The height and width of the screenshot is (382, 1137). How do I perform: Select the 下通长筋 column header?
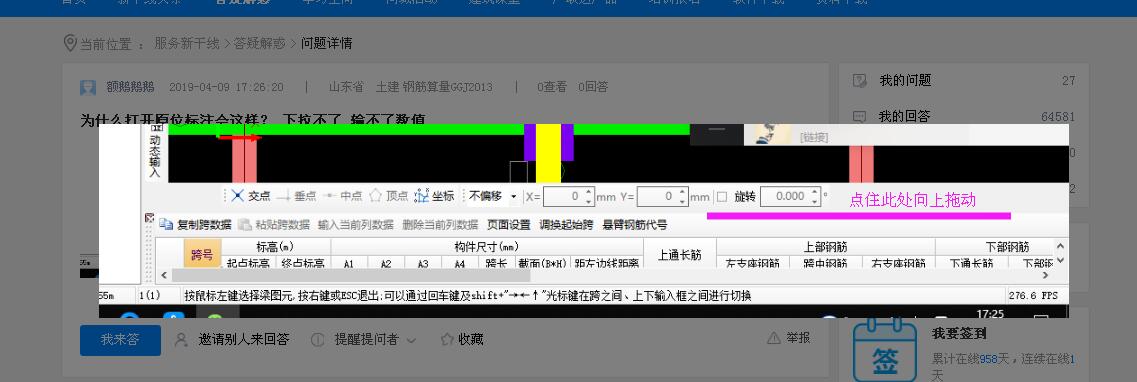971,263
